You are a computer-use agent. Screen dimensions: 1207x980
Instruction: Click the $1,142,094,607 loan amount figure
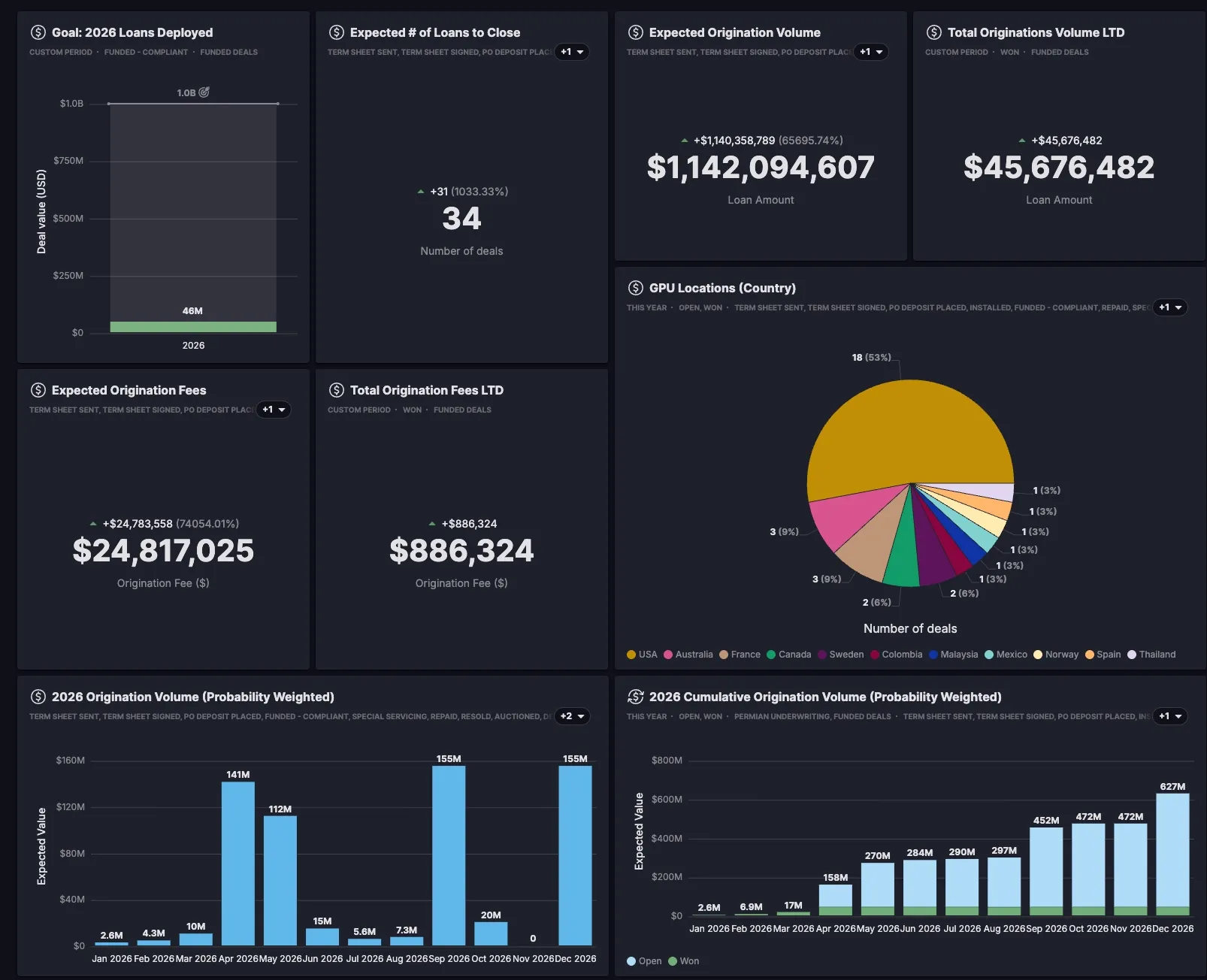click(761, 168)
